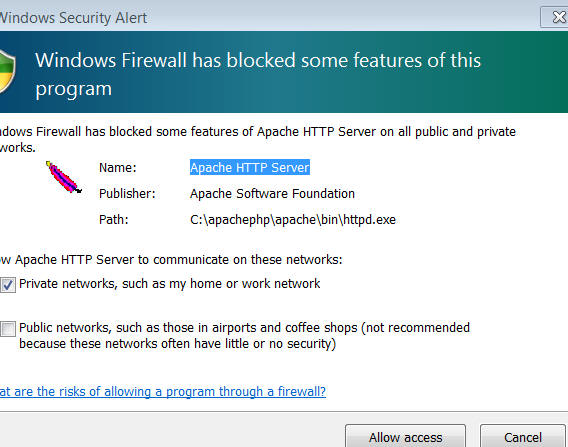Screen dimensions: 568x447
Task: Click the communicate on these networks text
Action: click(x=171, y=260)
